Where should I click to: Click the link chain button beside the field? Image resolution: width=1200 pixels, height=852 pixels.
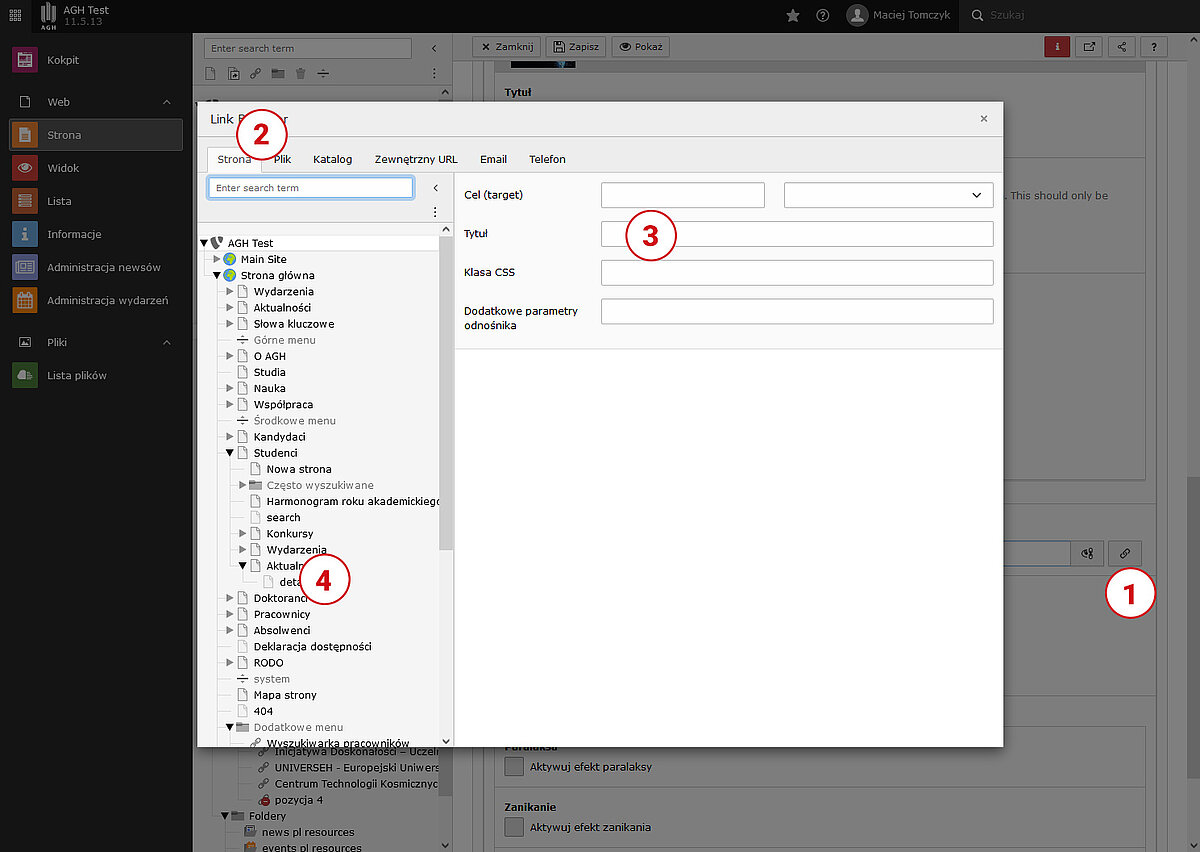click(x=1124, y=553)
